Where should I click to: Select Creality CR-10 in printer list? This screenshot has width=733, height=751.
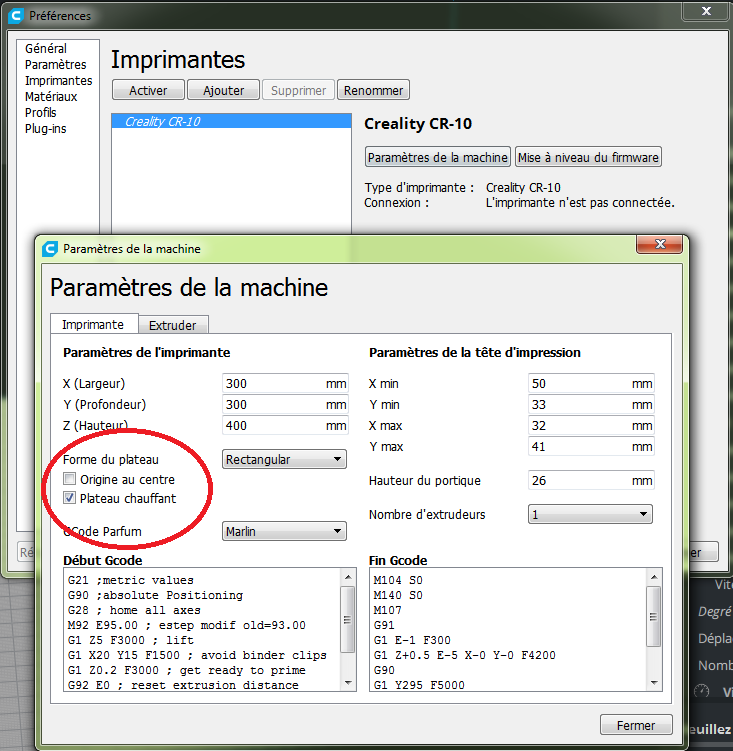231,122
